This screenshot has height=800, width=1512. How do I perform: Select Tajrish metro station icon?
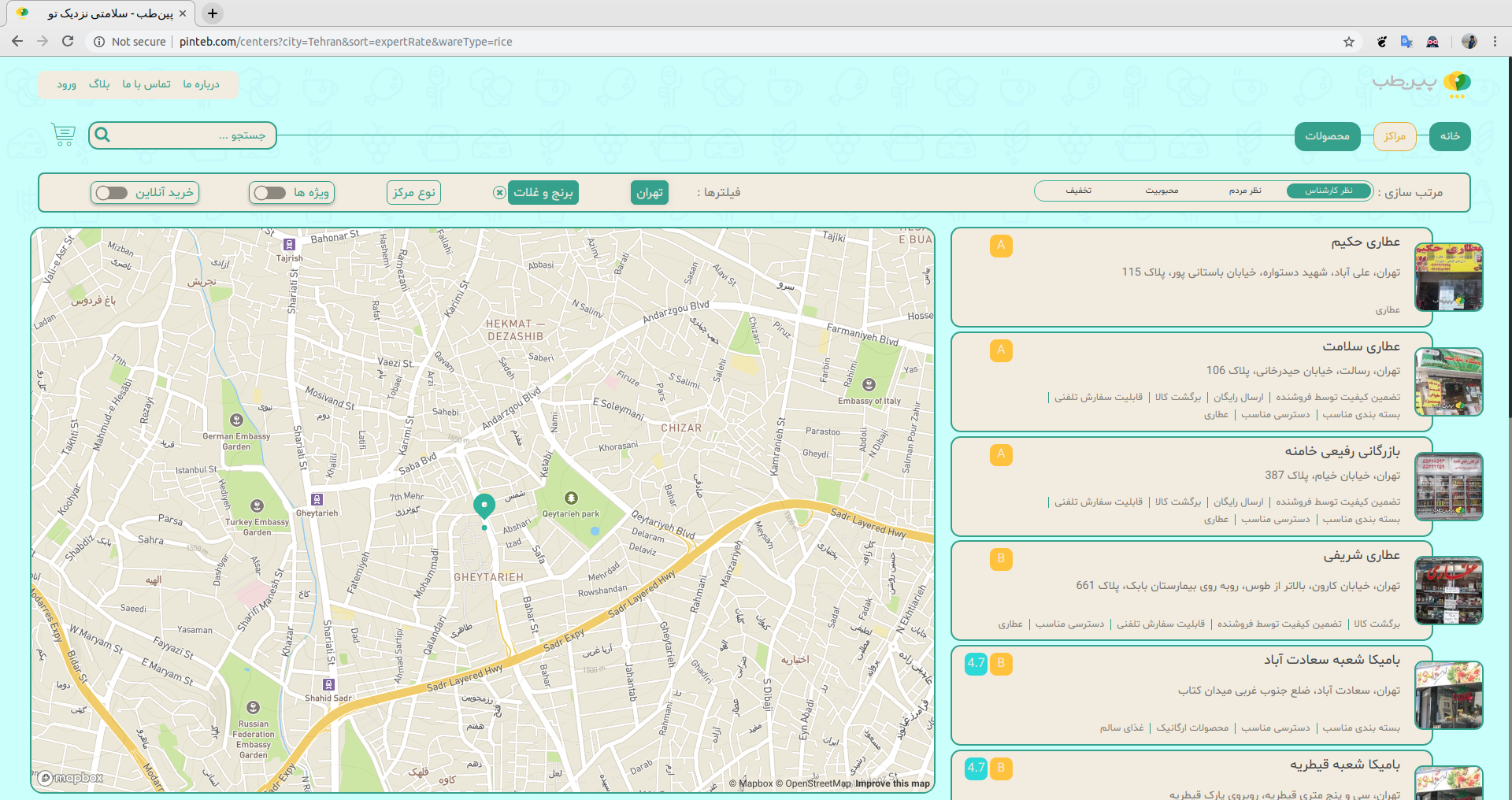point(289,245)
